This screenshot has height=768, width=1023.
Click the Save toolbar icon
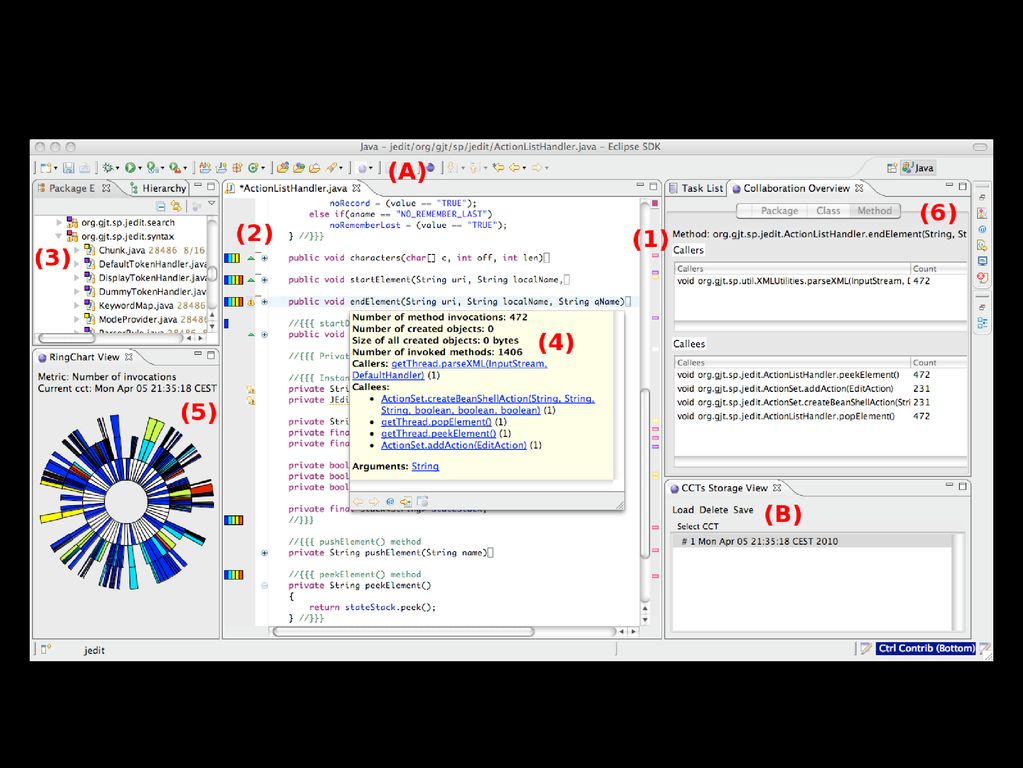(x=69, y=168)
